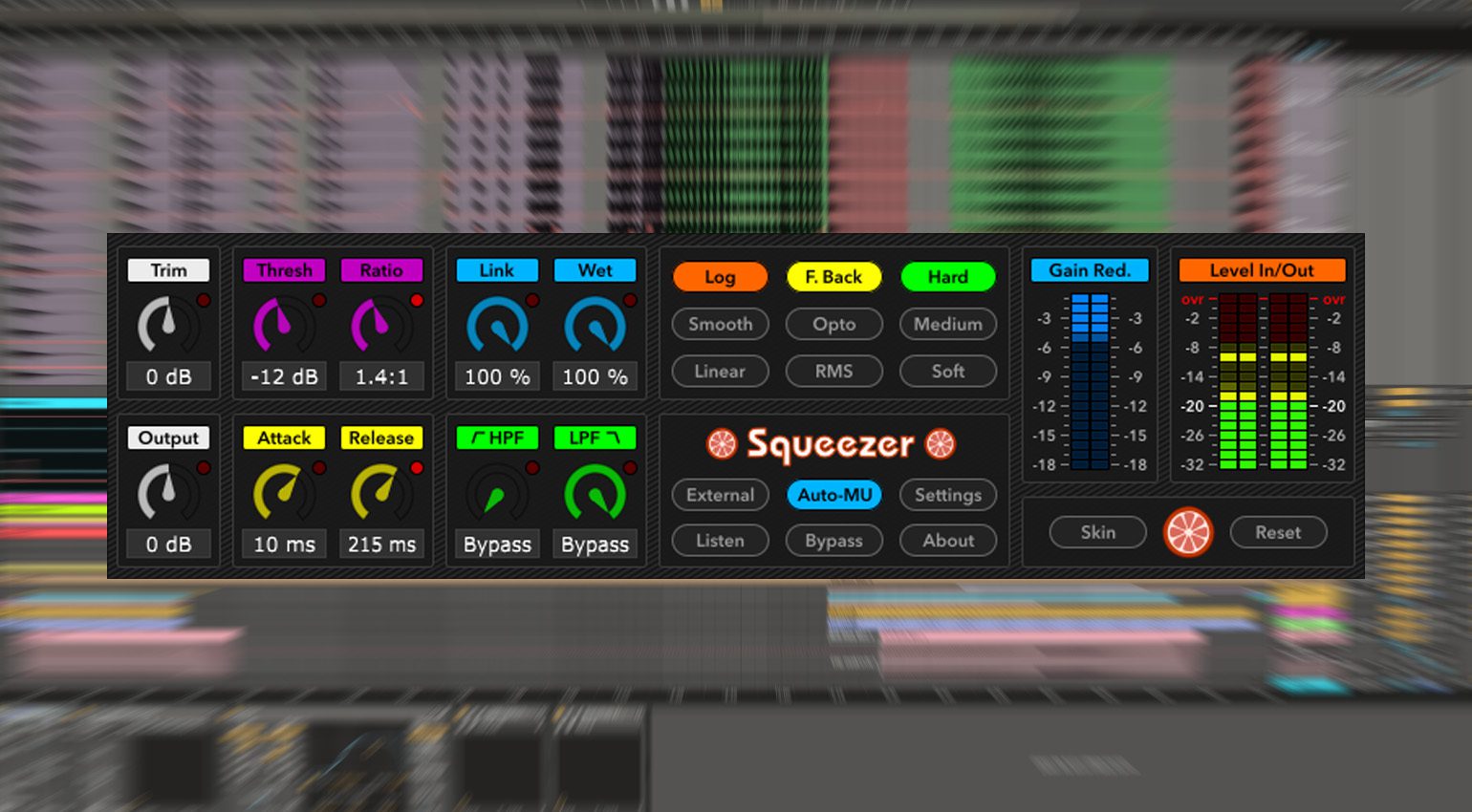Click the magenta Ratio knob
This screenshot has height=812, width=1472.
coord(381,324)
